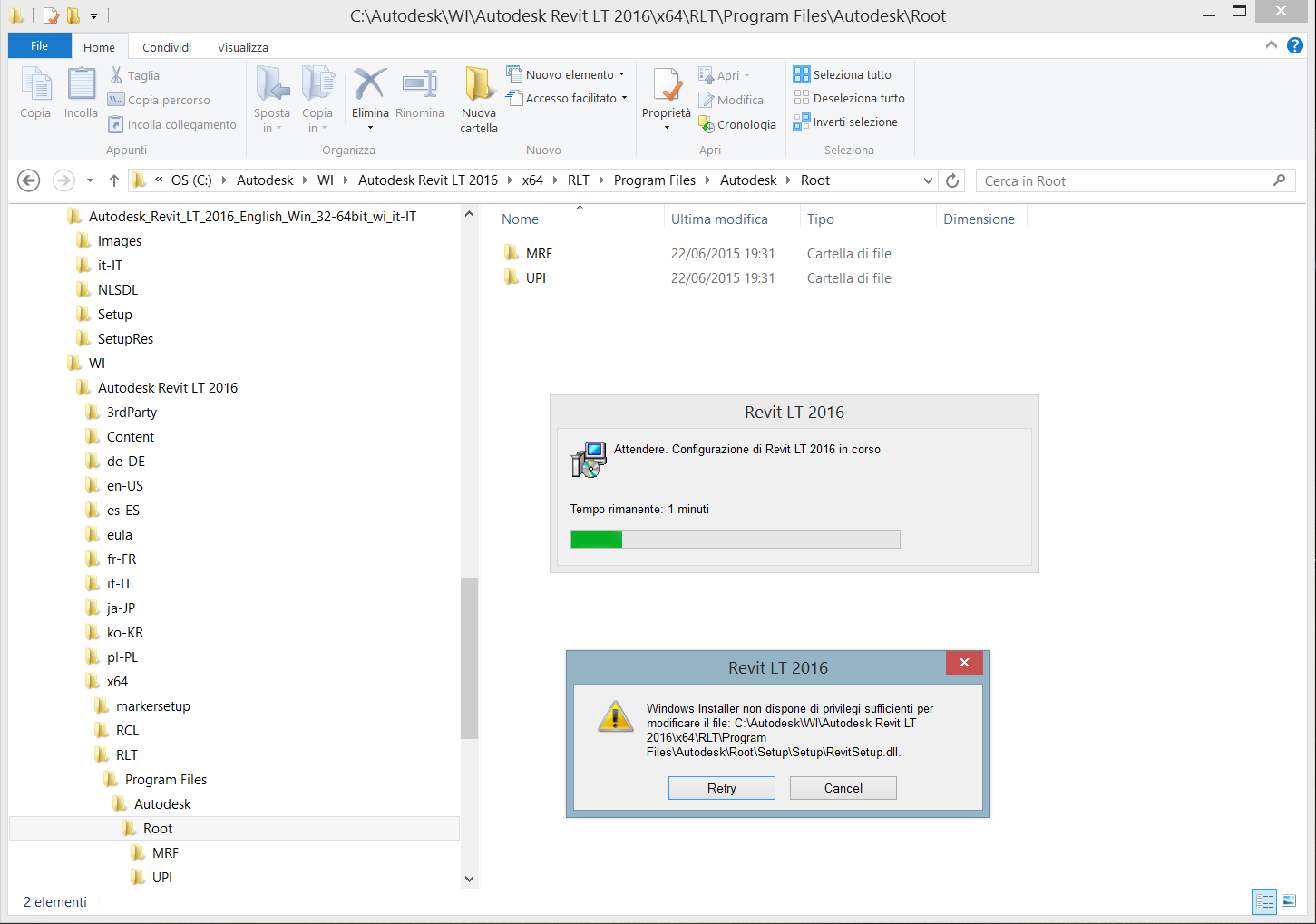Click the quick access properties icon in title bar

pos(52,15)
